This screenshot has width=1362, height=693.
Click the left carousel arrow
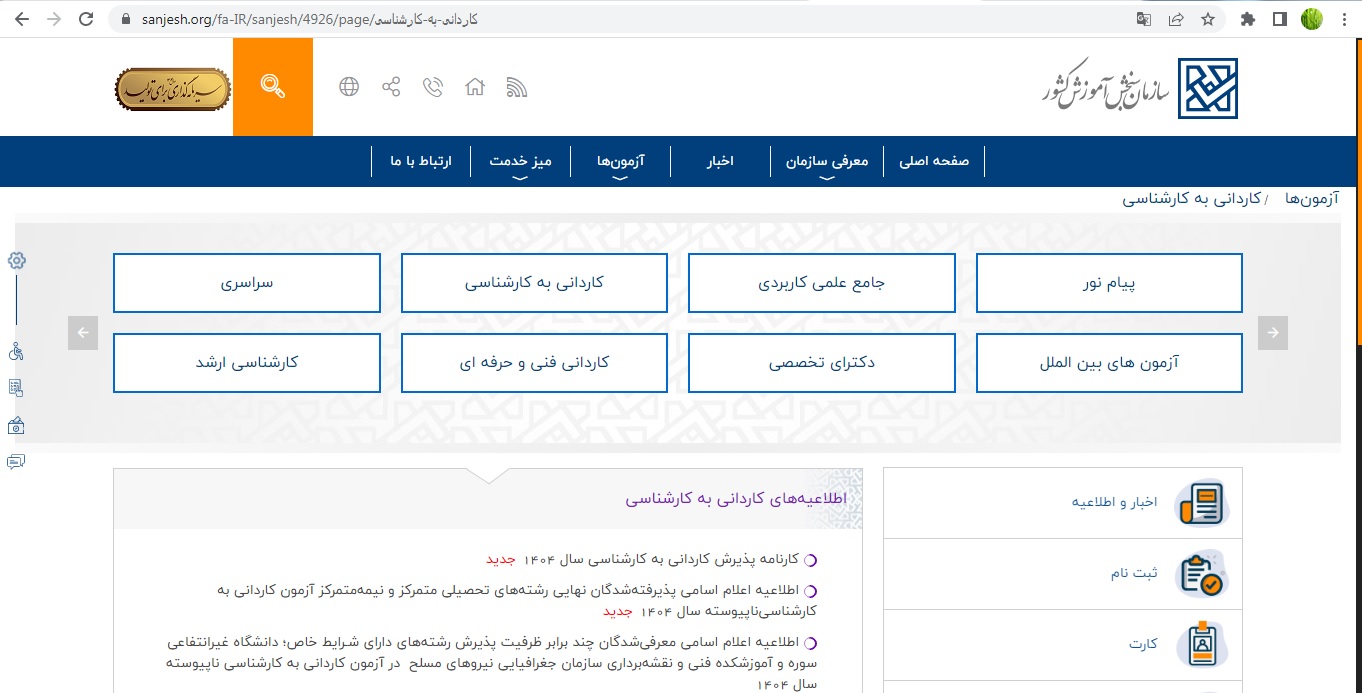pos(83,333)
